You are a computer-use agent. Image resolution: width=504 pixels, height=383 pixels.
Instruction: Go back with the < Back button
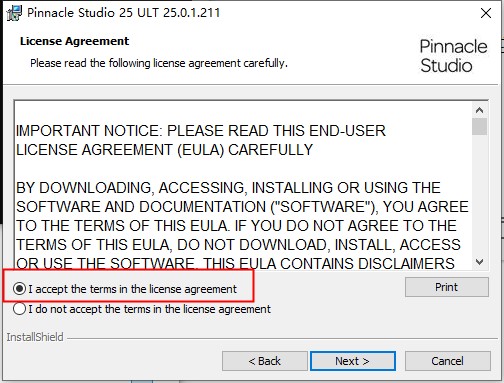[265, 361]
